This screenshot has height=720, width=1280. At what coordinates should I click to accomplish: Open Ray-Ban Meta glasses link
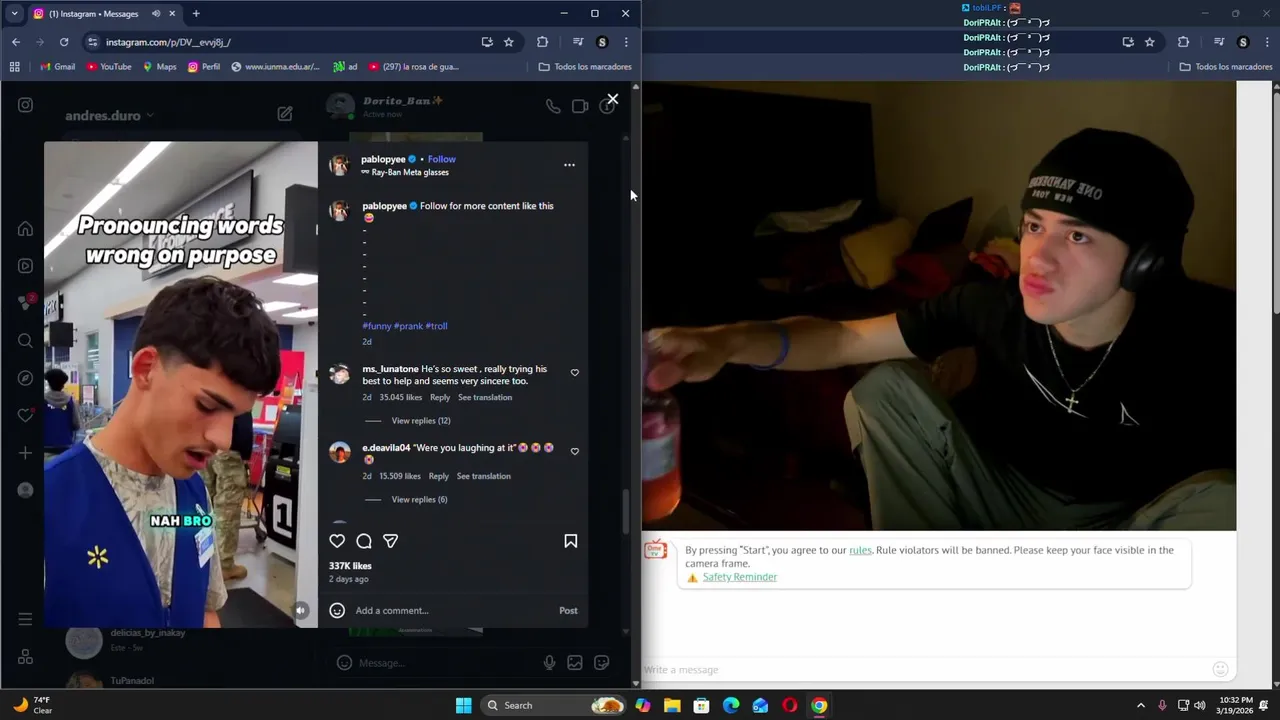410,172
